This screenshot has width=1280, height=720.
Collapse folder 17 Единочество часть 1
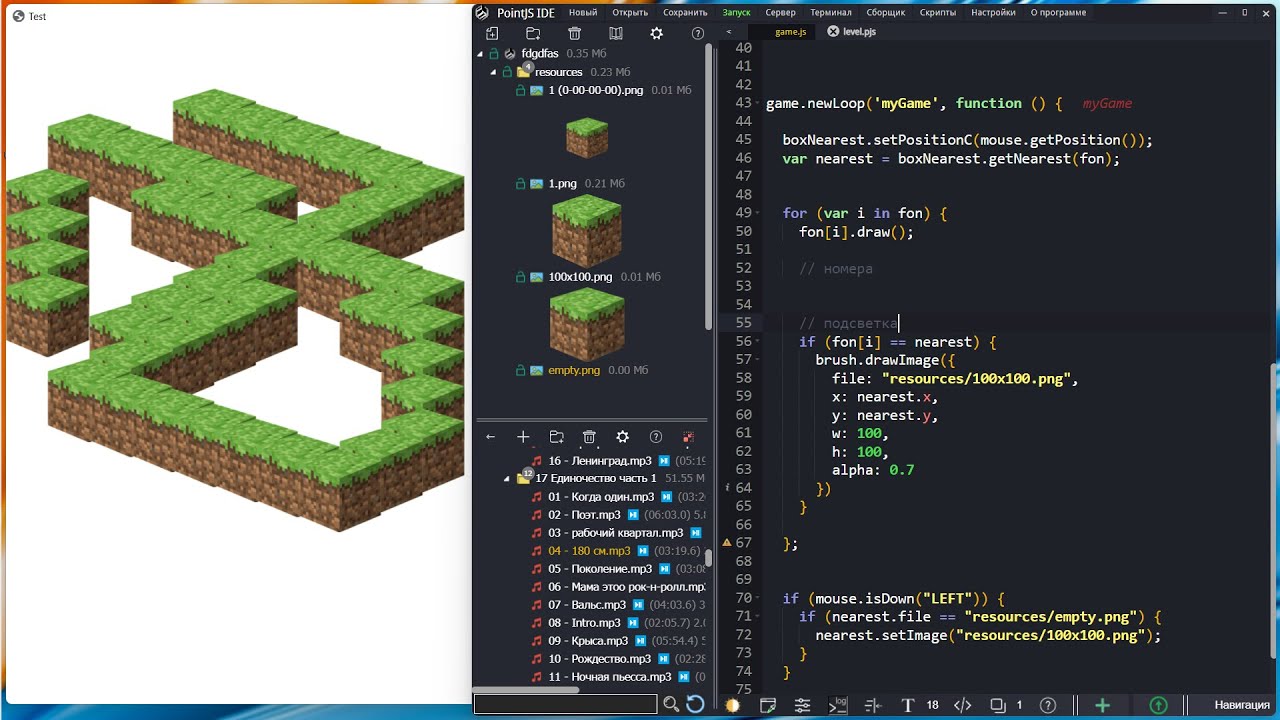(507, 479)
